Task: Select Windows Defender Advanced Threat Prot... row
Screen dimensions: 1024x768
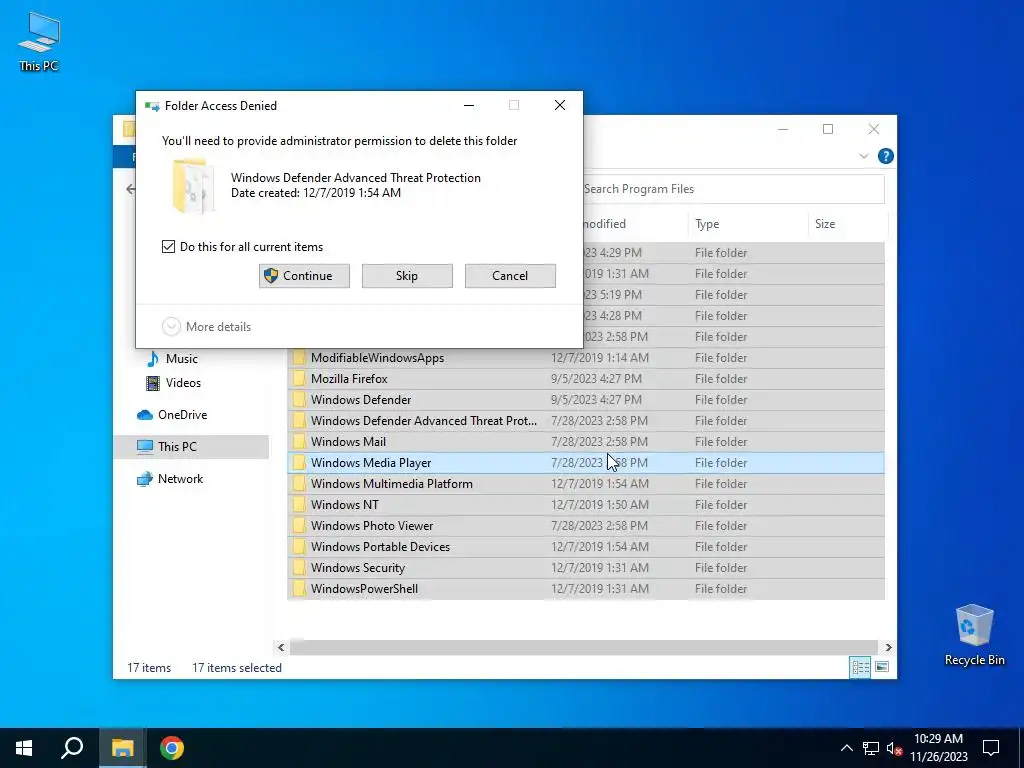Action: point(586,421)
